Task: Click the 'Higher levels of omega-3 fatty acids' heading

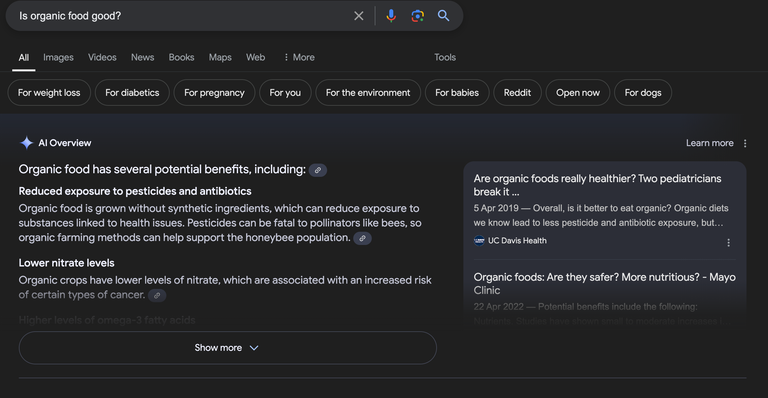Action: click(107, 320)
